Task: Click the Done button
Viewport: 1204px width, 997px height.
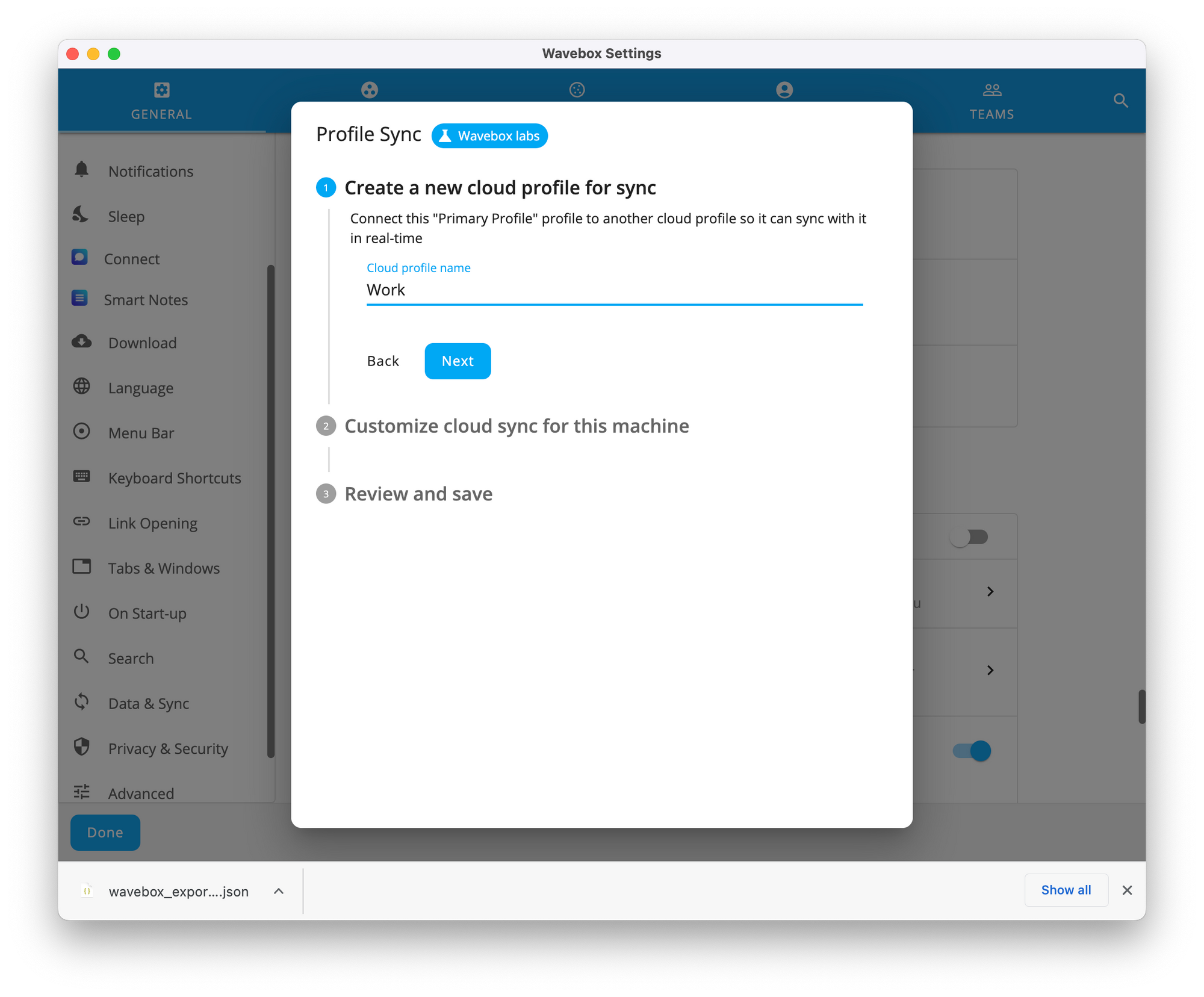Action: pos(105,832)
